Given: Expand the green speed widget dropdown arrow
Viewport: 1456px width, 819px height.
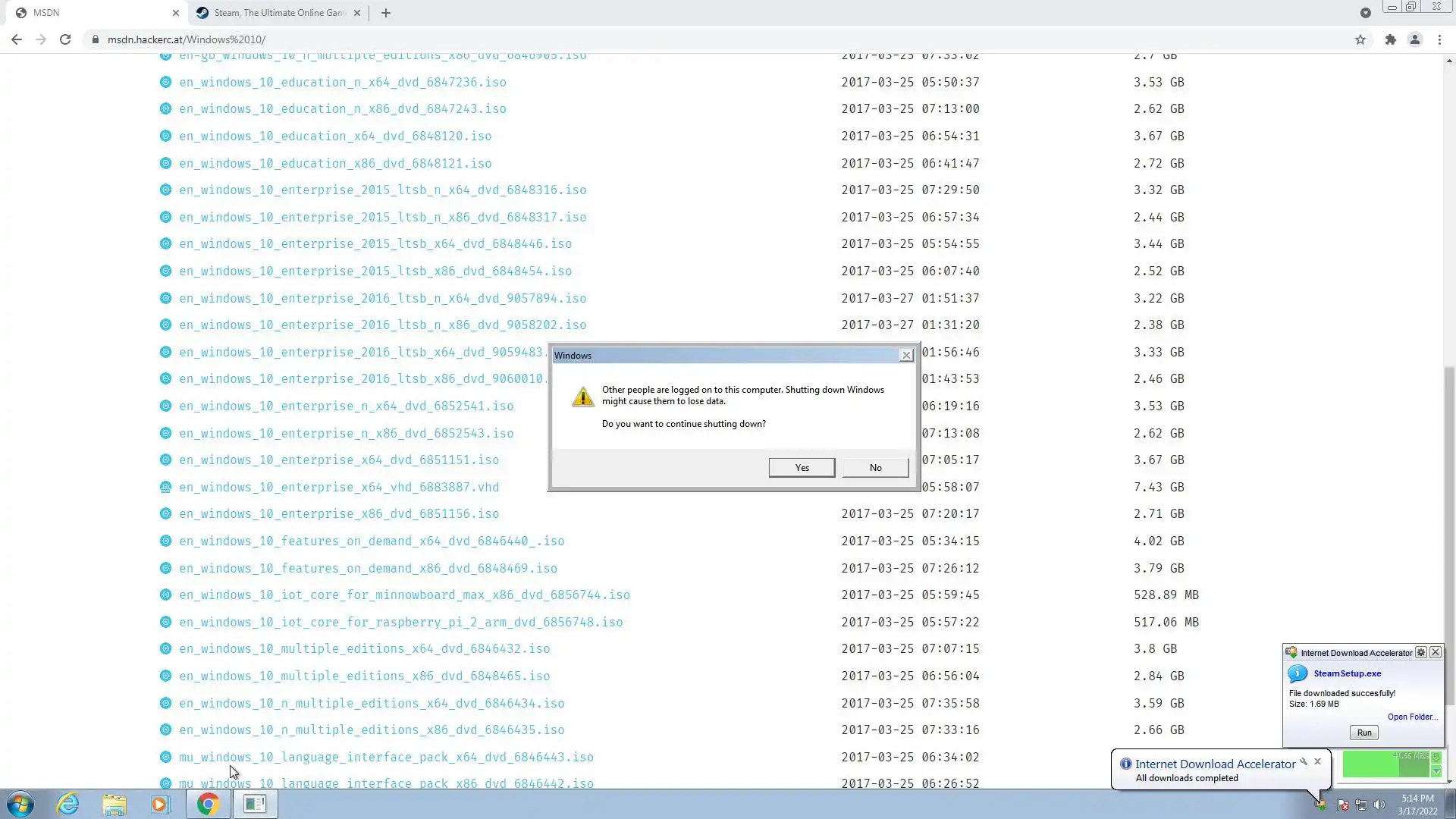Looking at the screenshot, I should (1436, 771).
